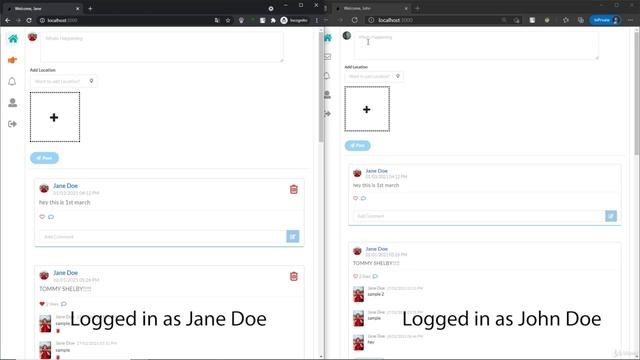Screen dimensions: 640x360
Task: Click John's avatar beside the compose box
Action: click(x=347, y=36)
